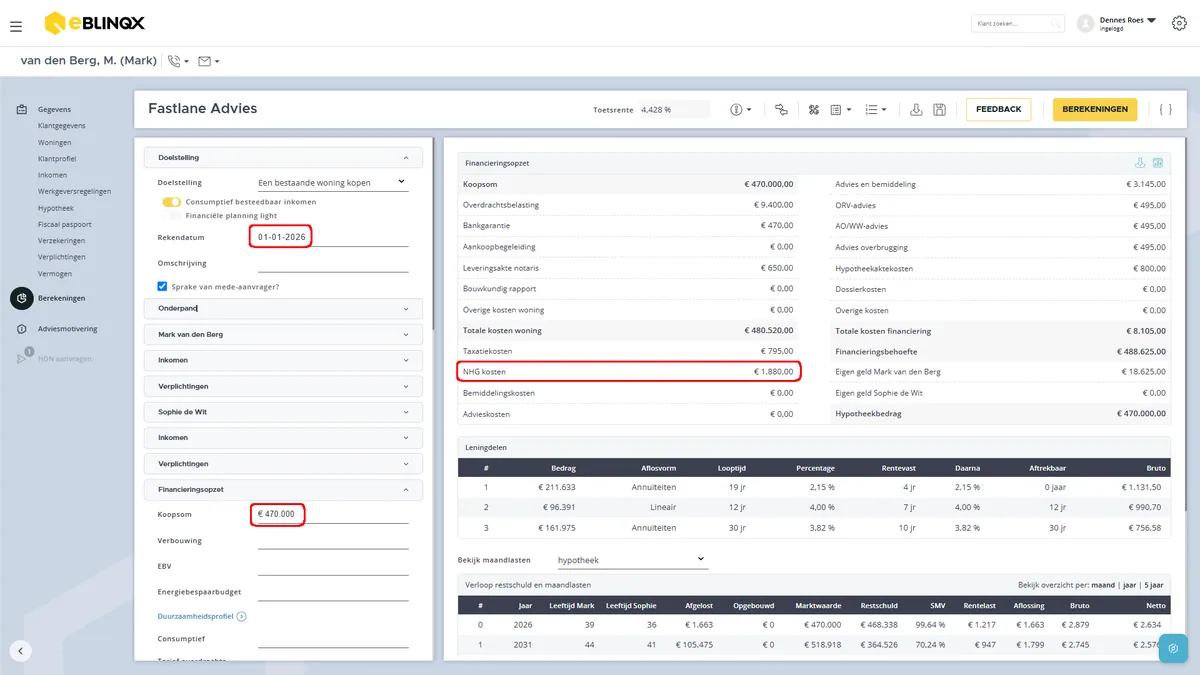Open the email envelope icon beside client name

click(208, 61)
